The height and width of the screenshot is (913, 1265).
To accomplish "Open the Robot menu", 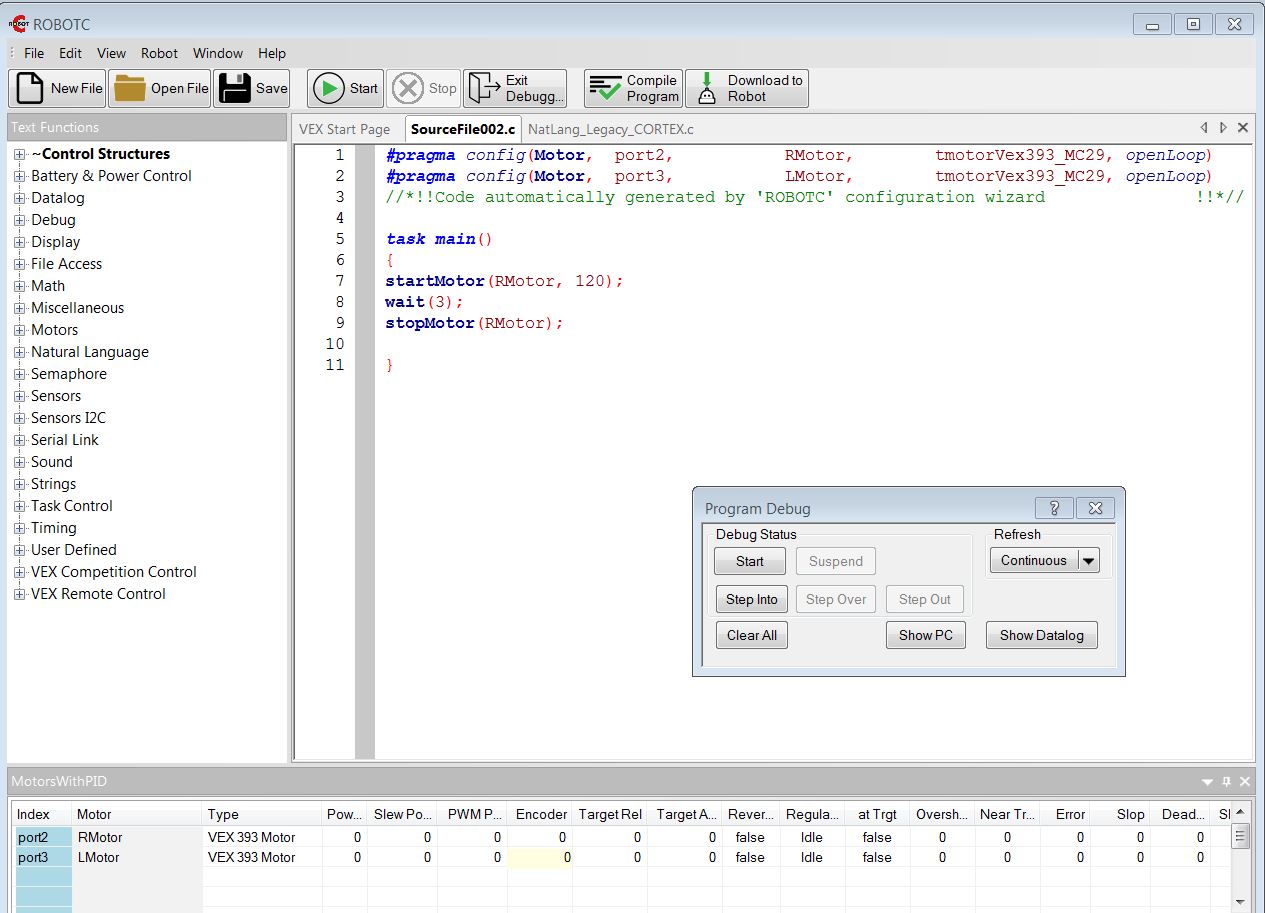I will (159, 53).
